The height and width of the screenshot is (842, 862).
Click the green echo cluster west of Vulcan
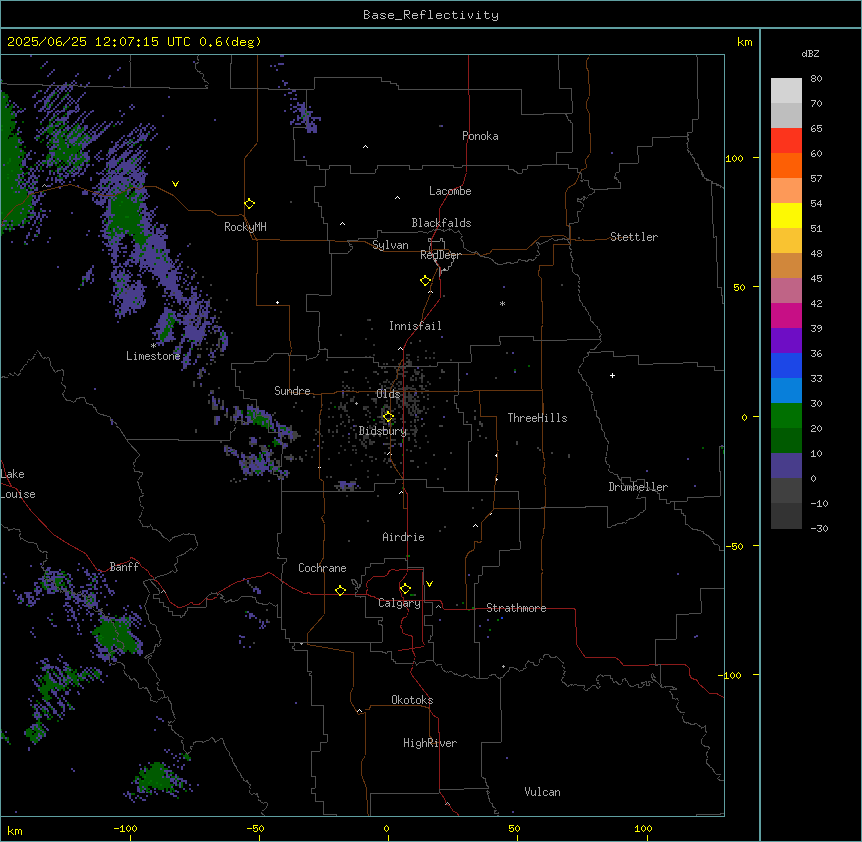click(157, 777)
